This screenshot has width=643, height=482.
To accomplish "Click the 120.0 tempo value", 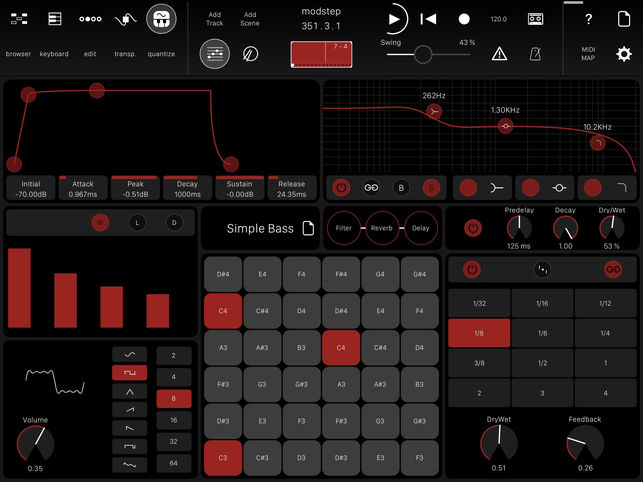I will click(x=499, y=19).
